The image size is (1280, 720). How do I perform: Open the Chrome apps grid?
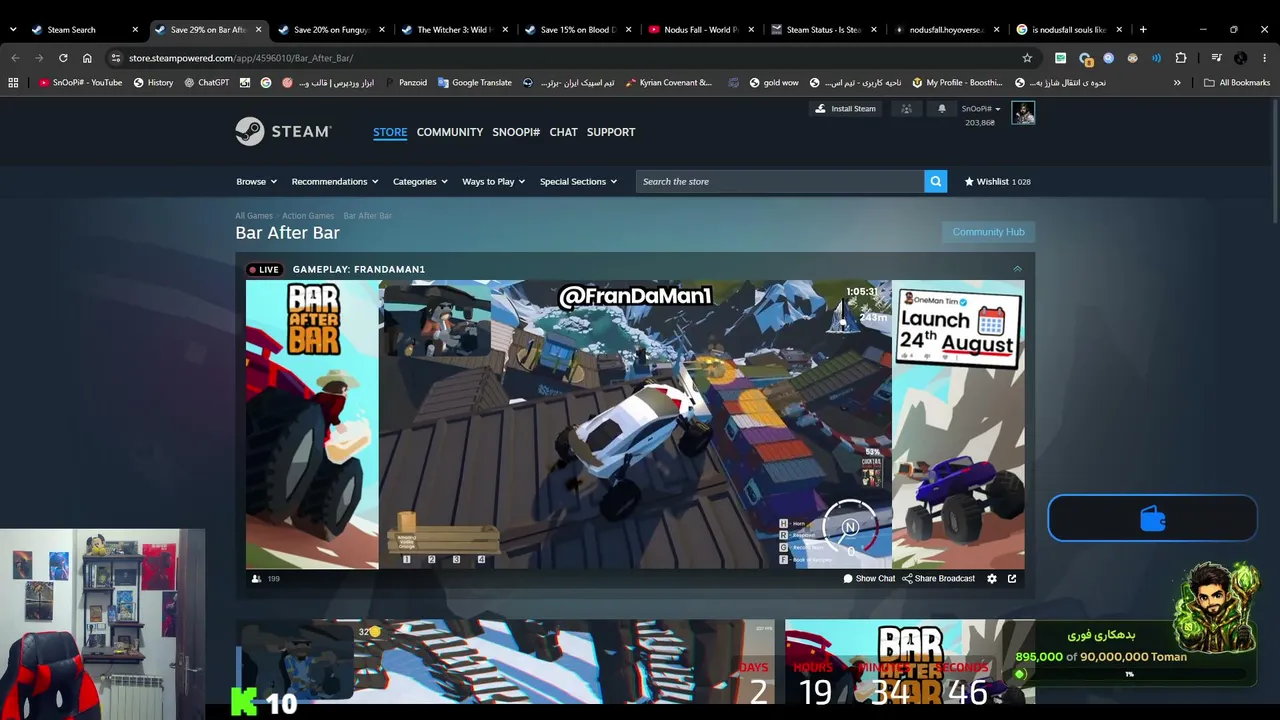click(13, 82)
